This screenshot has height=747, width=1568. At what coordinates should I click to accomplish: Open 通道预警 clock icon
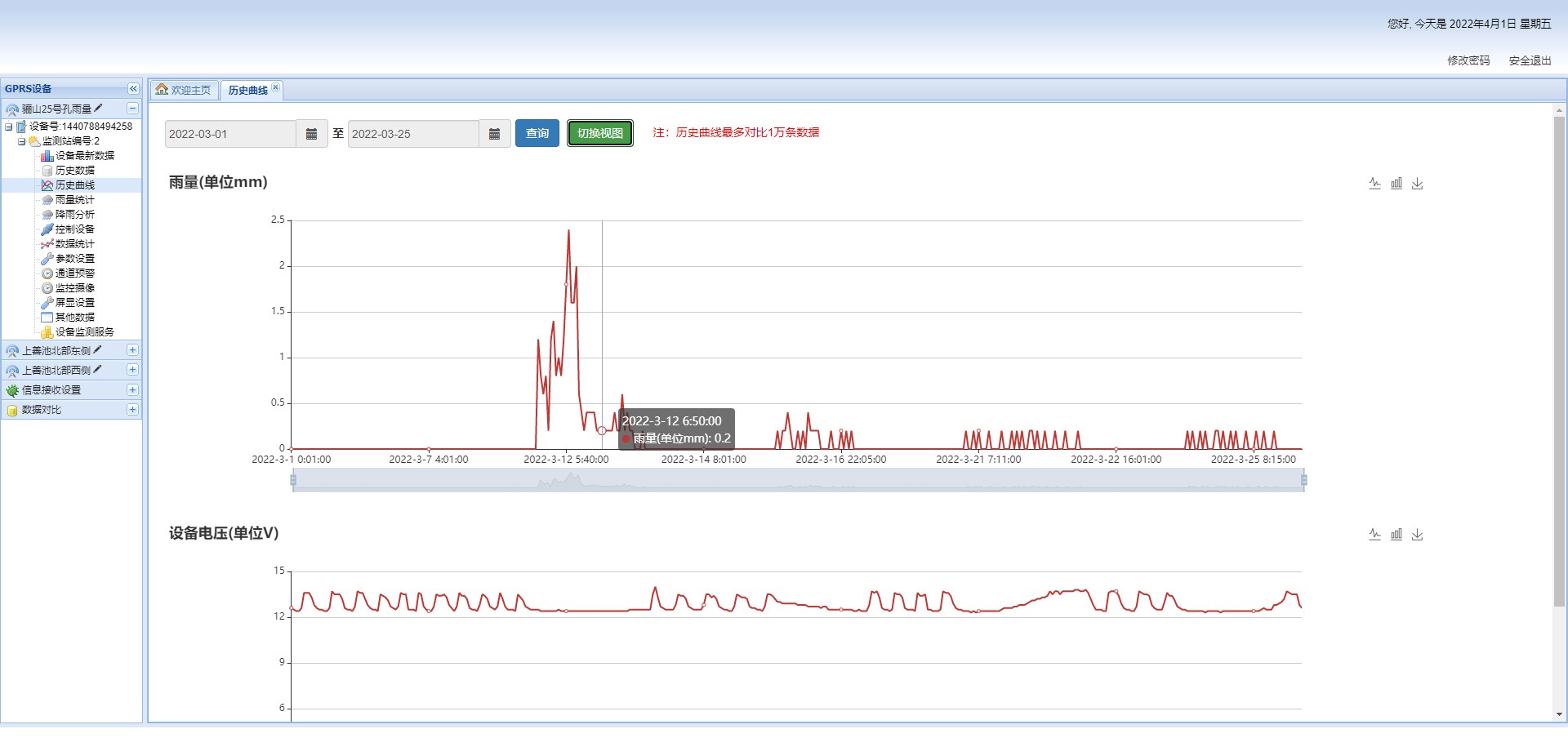click(x=47, y=273)
